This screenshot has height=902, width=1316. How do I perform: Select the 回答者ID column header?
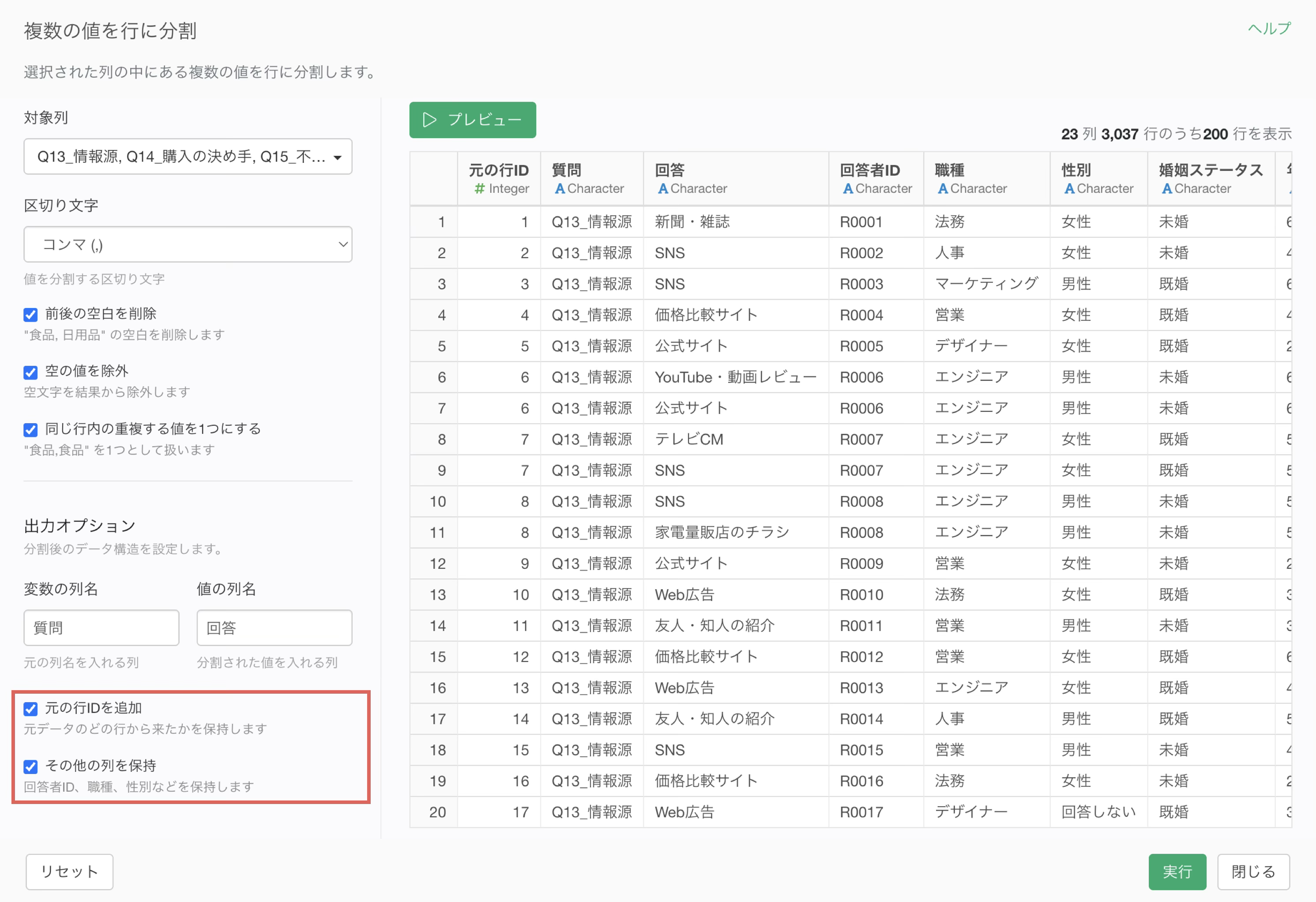[876, 178]
